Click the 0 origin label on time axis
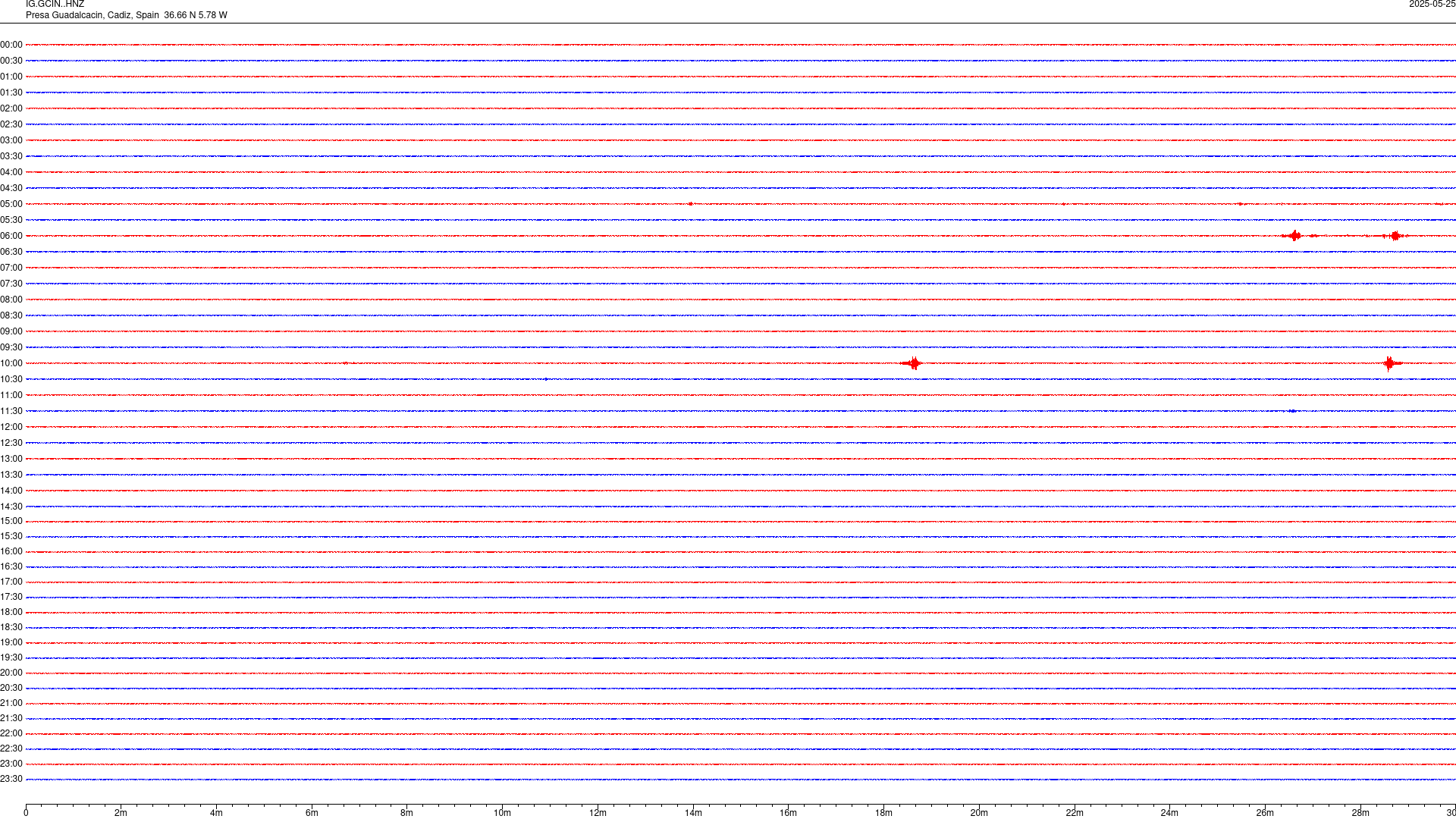Image resolution: width=1456 pixels, height=819 pixels. coord(26,813)
